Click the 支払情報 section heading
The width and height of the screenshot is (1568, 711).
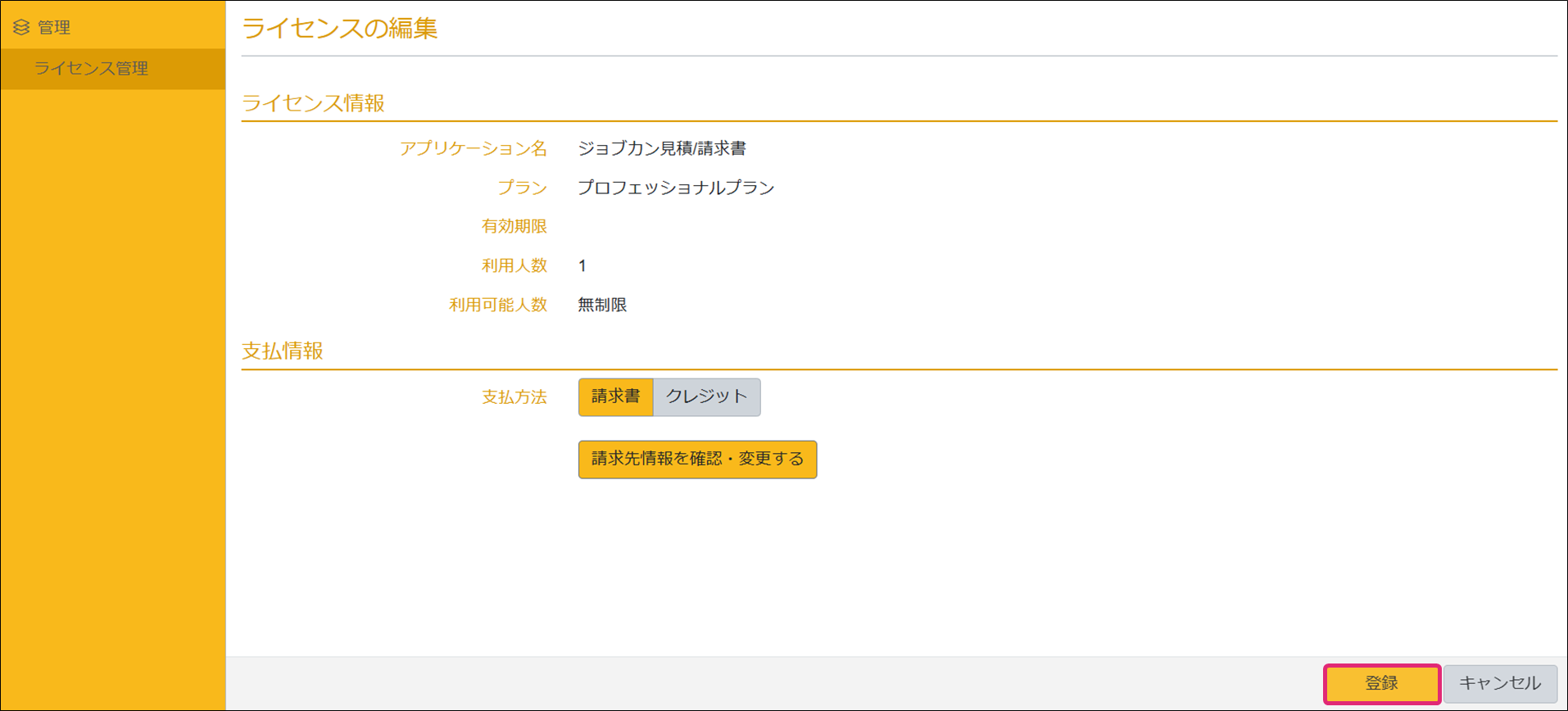[x=283, y=351]
